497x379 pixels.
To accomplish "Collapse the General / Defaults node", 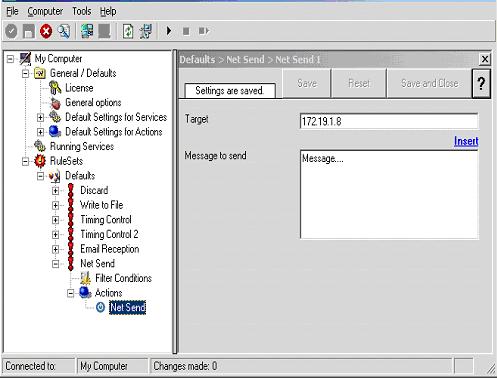I will pyautogui.click(x=25, y=73).
